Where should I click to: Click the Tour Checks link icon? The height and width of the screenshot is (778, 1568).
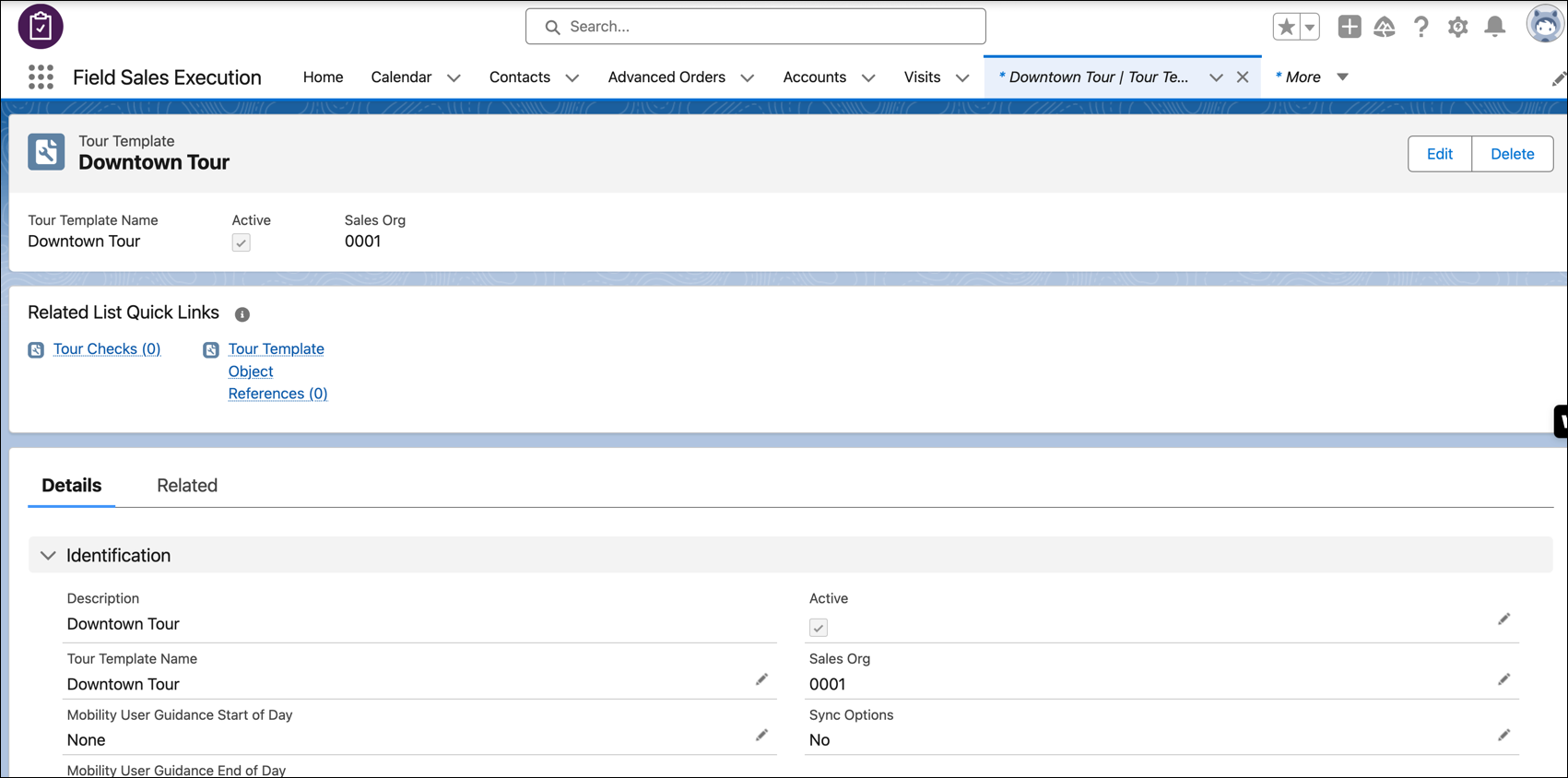pos(36,349)
